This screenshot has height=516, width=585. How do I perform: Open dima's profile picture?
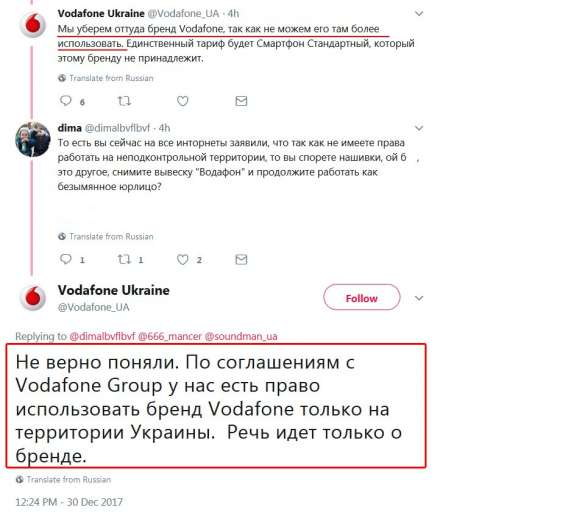(33, 139)
